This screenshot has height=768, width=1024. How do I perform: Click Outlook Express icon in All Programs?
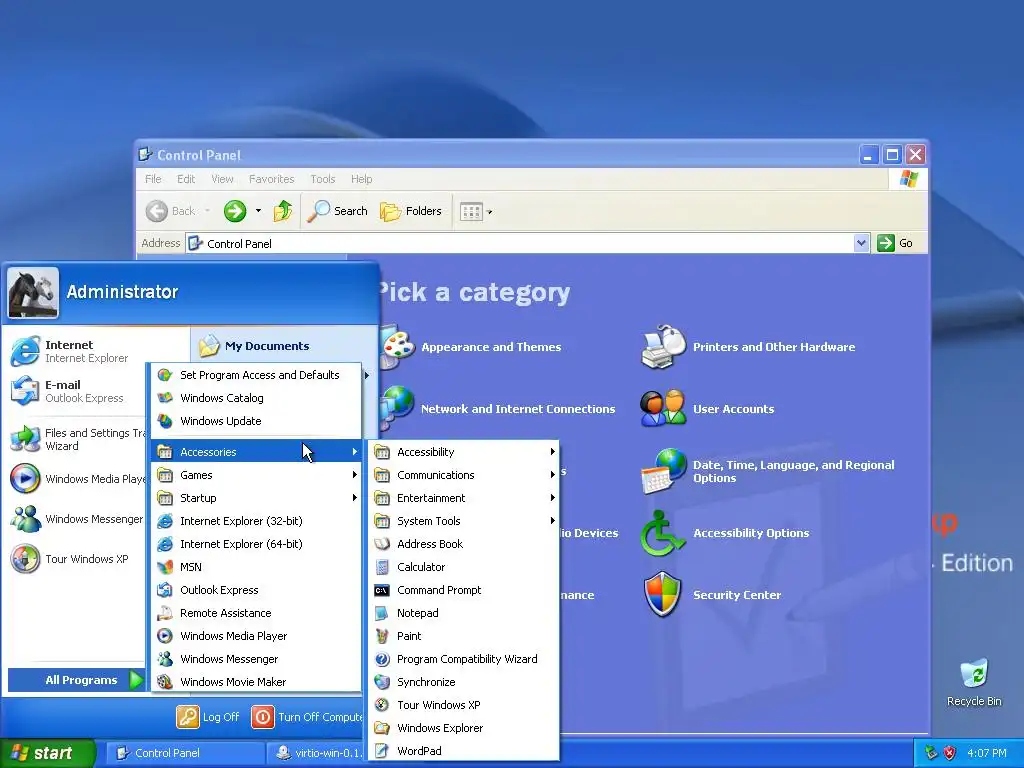click(165, 590)
